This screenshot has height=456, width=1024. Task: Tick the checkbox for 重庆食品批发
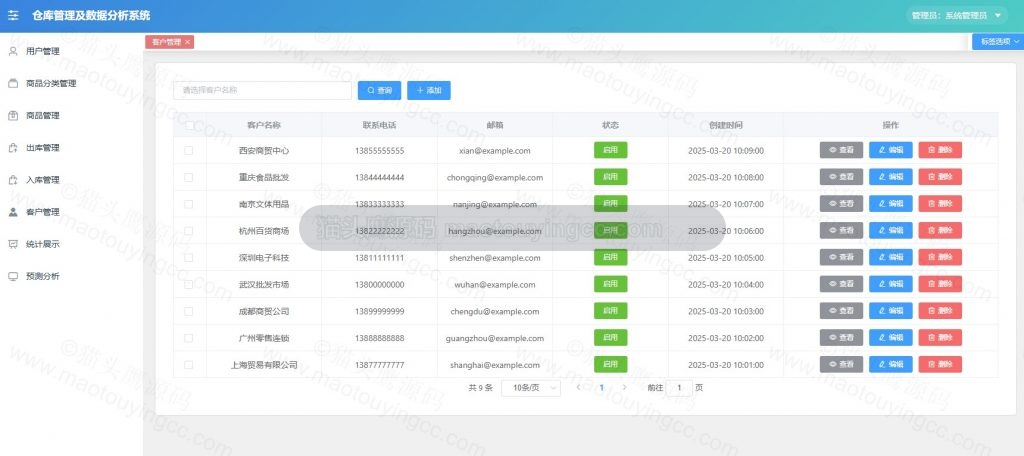tap(189, 177)
